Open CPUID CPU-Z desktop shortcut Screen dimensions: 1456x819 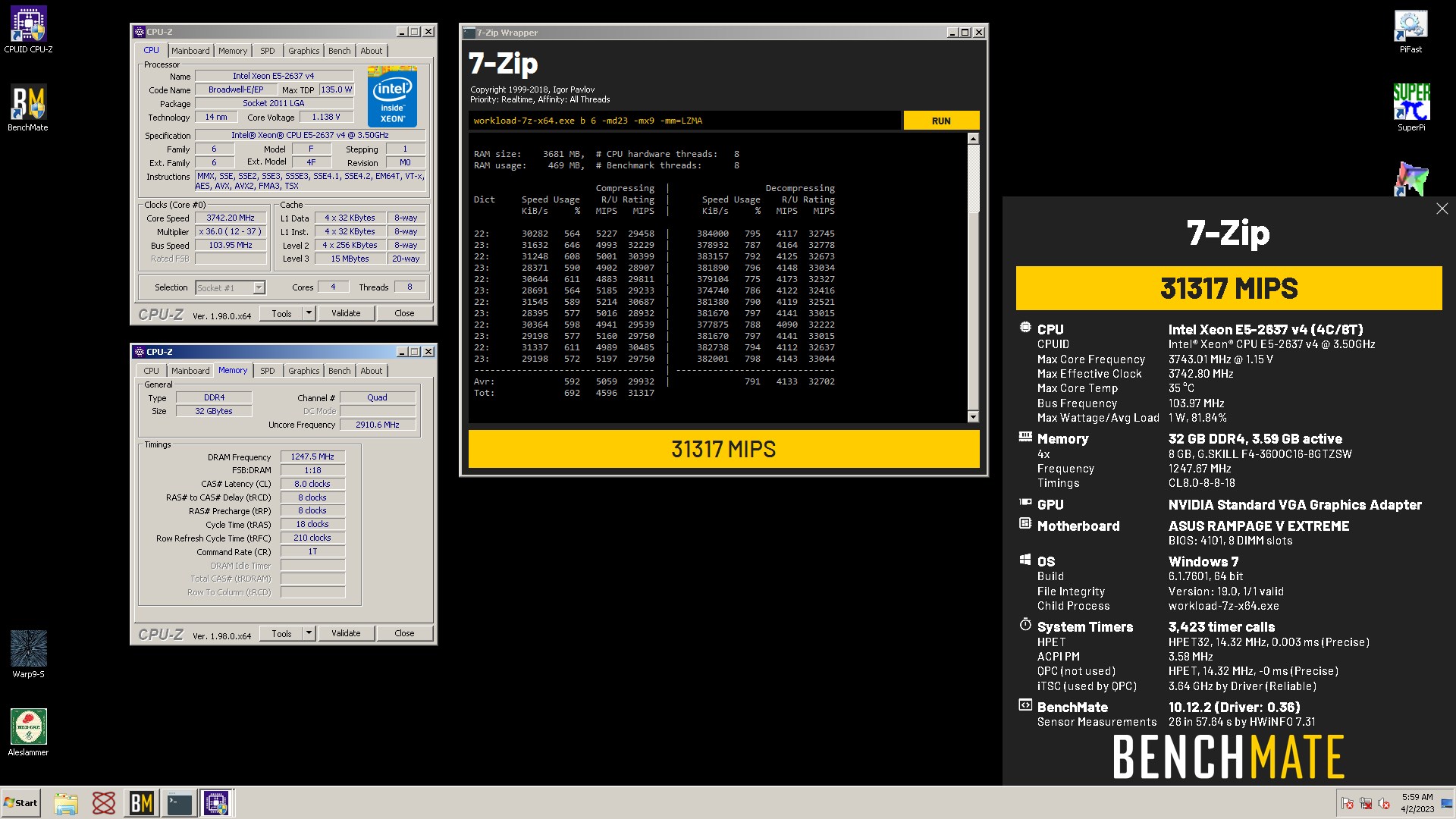pyautogui.click(x=28, y=30)
